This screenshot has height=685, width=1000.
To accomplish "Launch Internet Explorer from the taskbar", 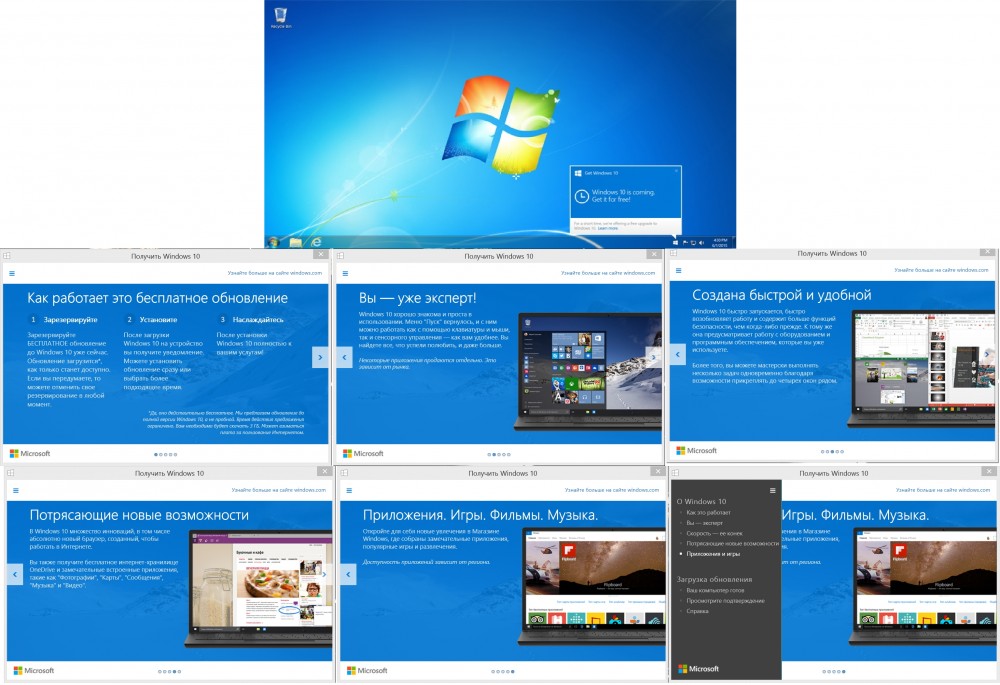I will pyautogui.click(x=316, y=242).
